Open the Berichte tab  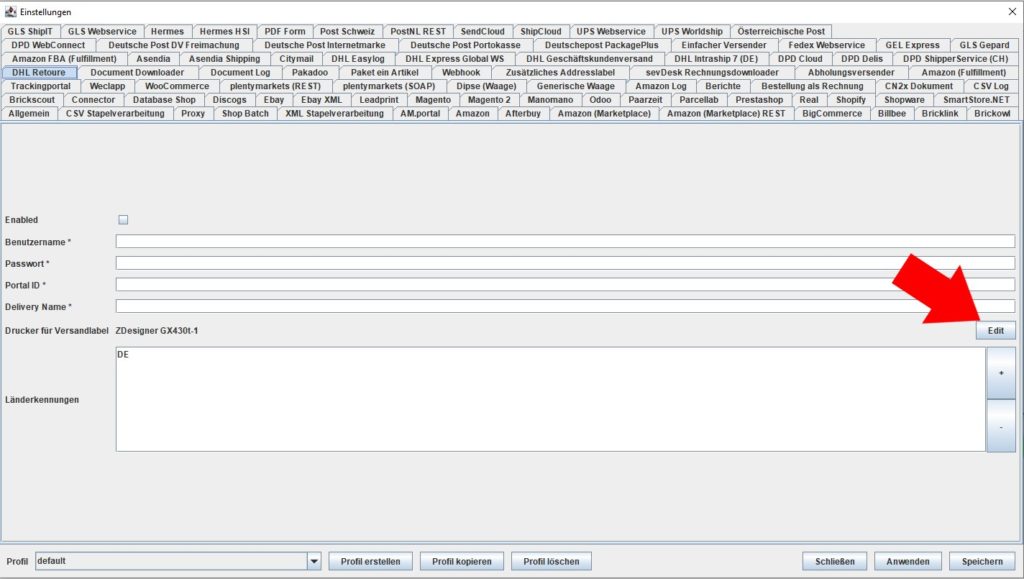[723, 86]
